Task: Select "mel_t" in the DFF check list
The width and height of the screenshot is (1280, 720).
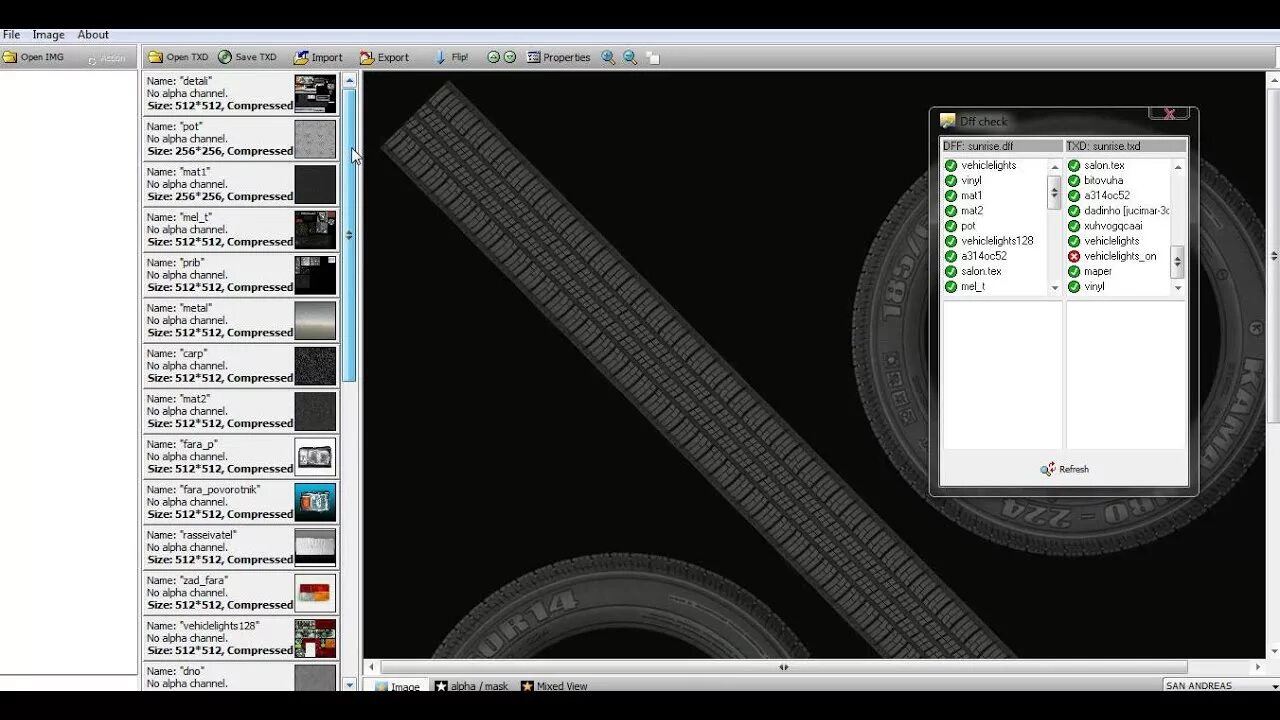Action: coord(973,286)
